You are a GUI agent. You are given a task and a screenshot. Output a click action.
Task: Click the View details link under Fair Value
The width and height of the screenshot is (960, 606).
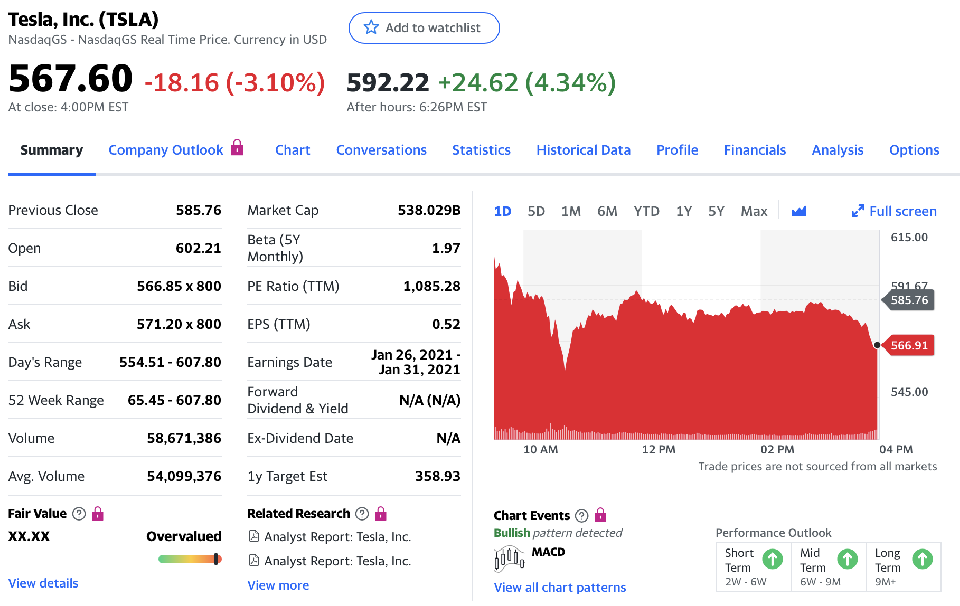pos(43,583)
